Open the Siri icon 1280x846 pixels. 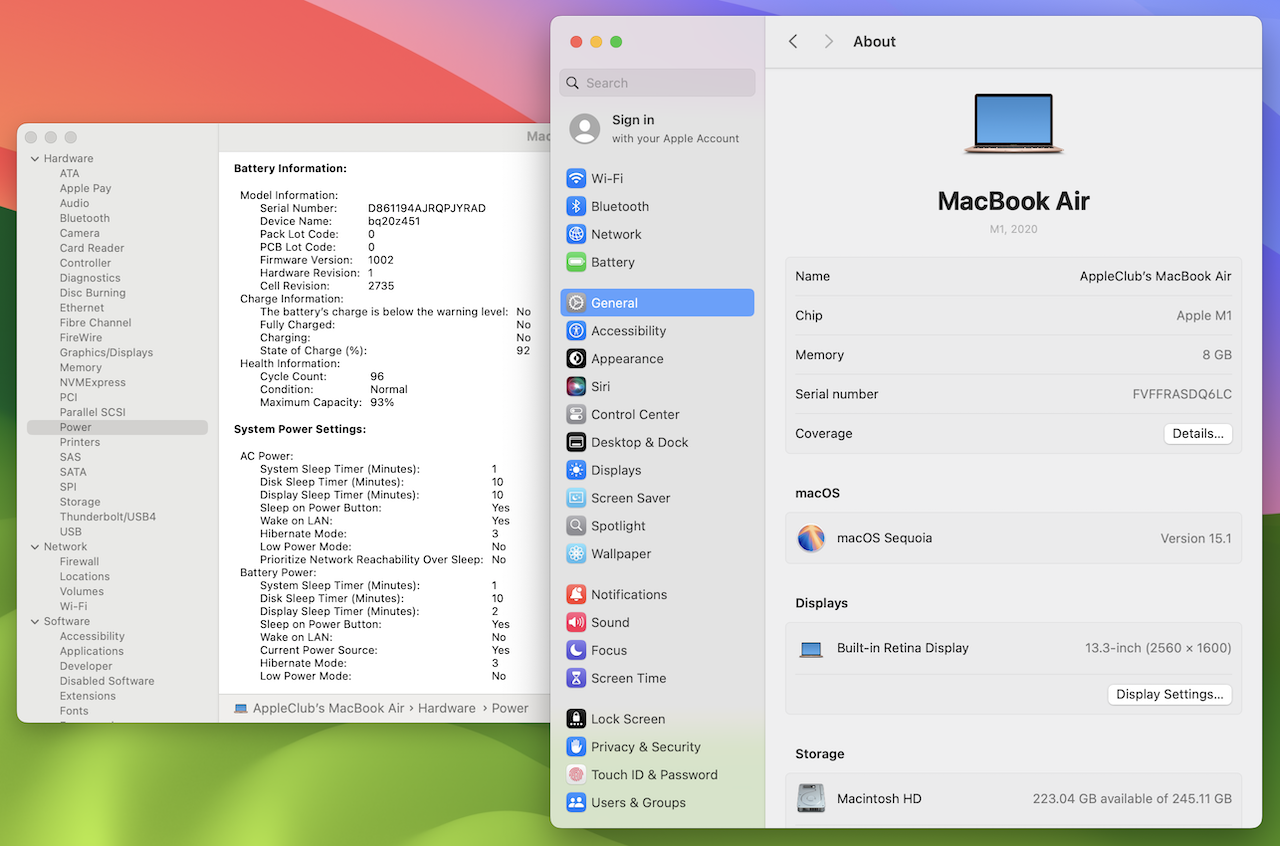[576, 386]
